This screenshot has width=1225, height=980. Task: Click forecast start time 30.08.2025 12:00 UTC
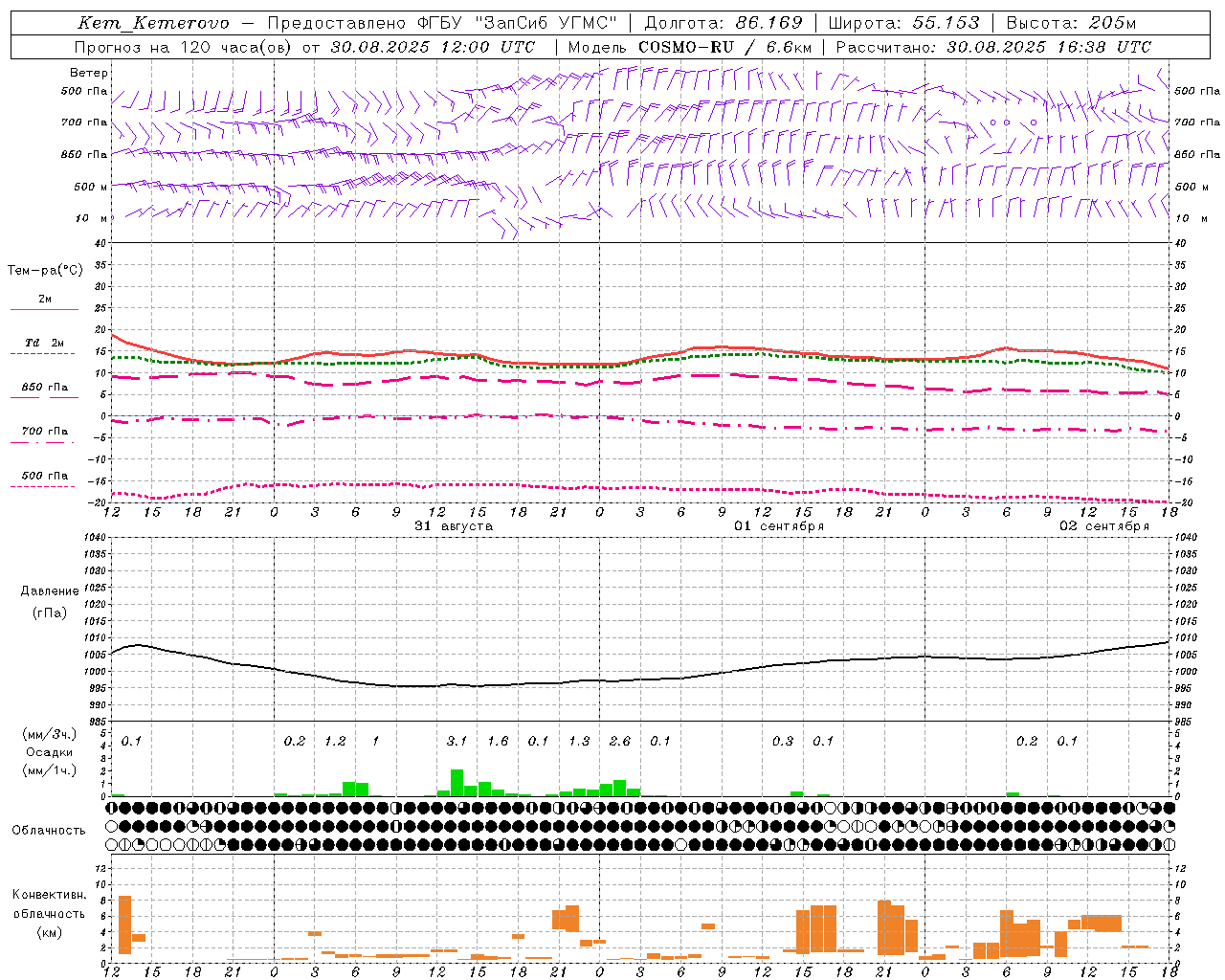tap(434, 47)
